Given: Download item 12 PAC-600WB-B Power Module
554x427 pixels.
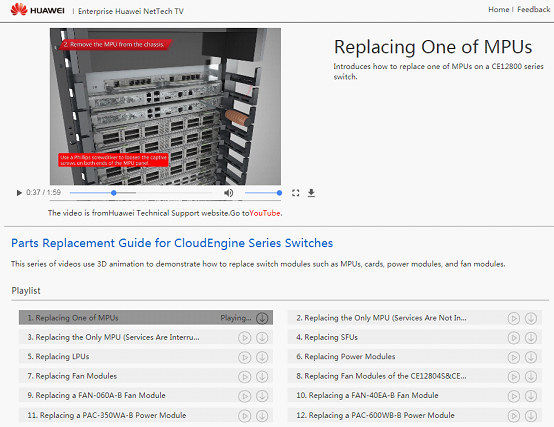Looking at the screenshot, I should click(x=531, y=416).
